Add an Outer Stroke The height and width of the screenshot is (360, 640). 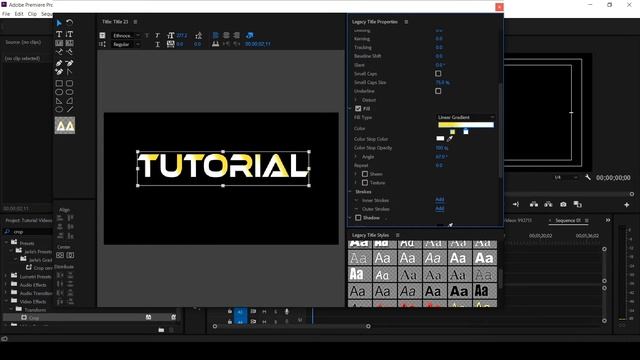[440, 209]
